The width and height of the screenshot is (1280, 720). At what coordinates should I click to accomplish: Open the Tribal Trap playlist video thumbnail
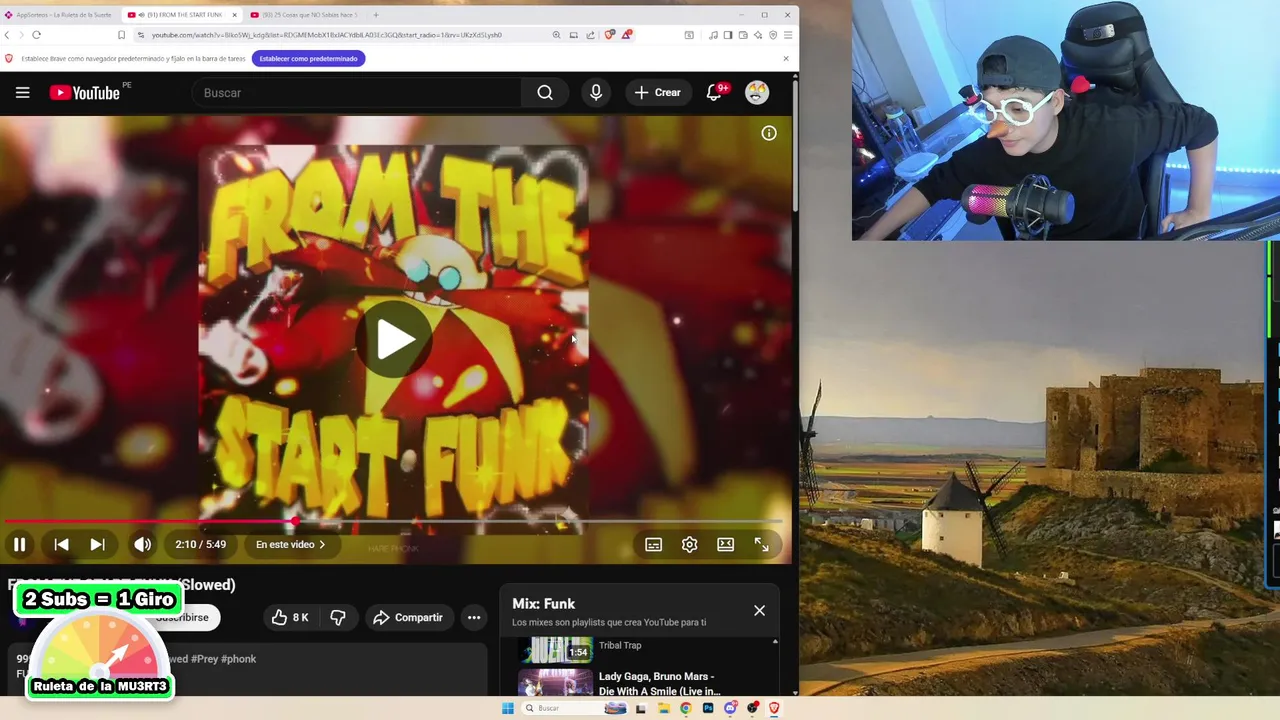[x=555, y=650]
